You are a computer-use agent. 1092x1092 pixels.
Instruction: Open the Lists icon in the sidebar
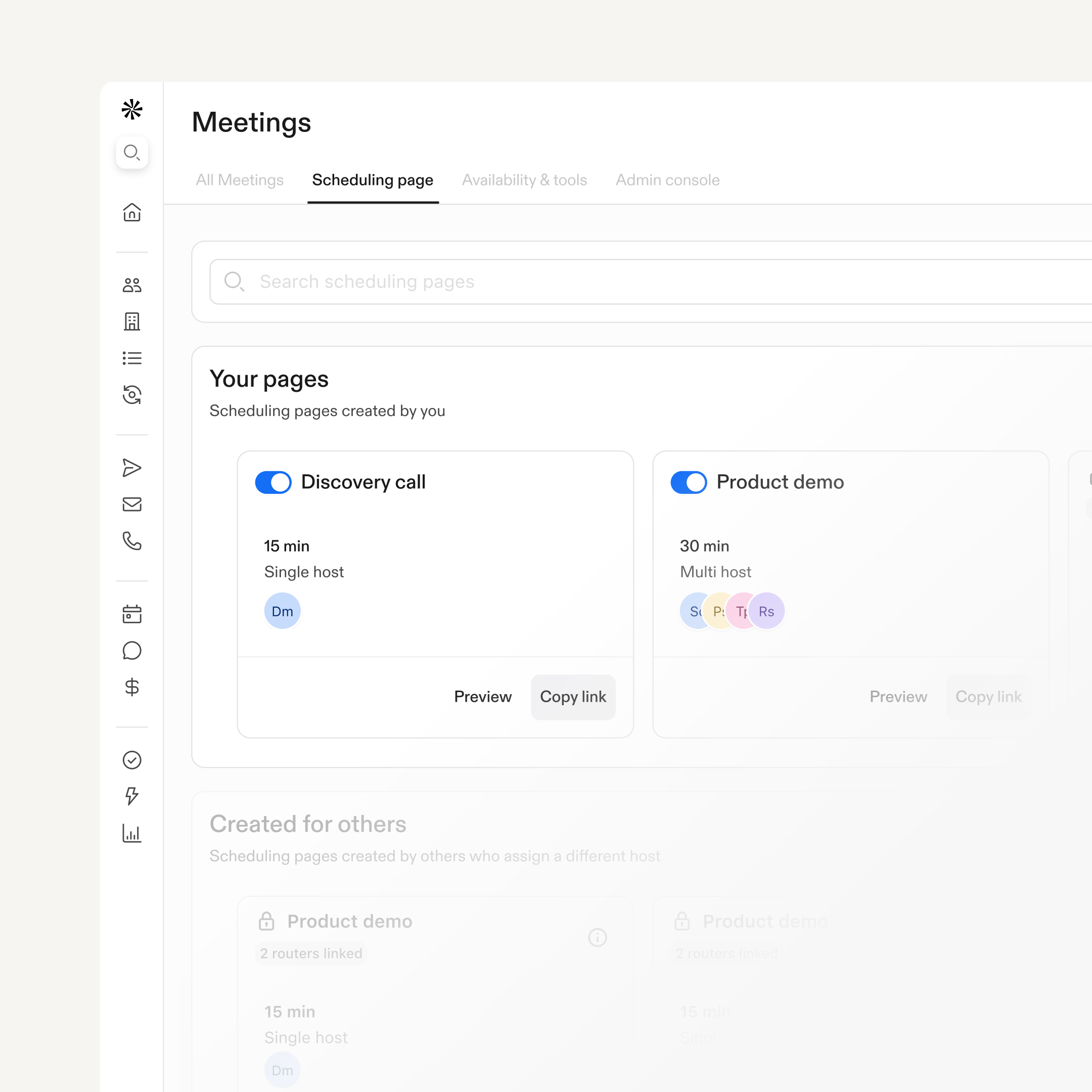[x=131, y=358]
